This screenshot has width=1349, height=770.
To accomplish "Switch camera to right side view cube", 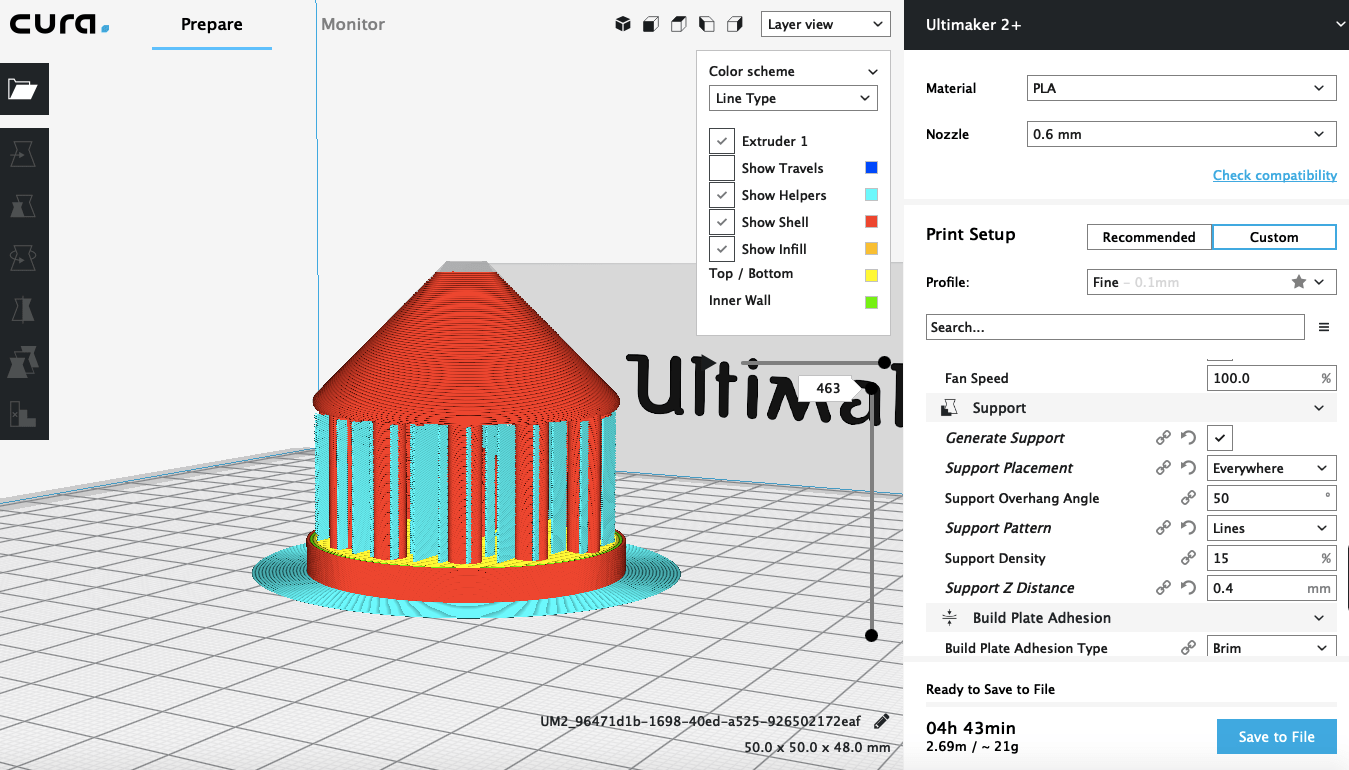I will tap(735, 24).
